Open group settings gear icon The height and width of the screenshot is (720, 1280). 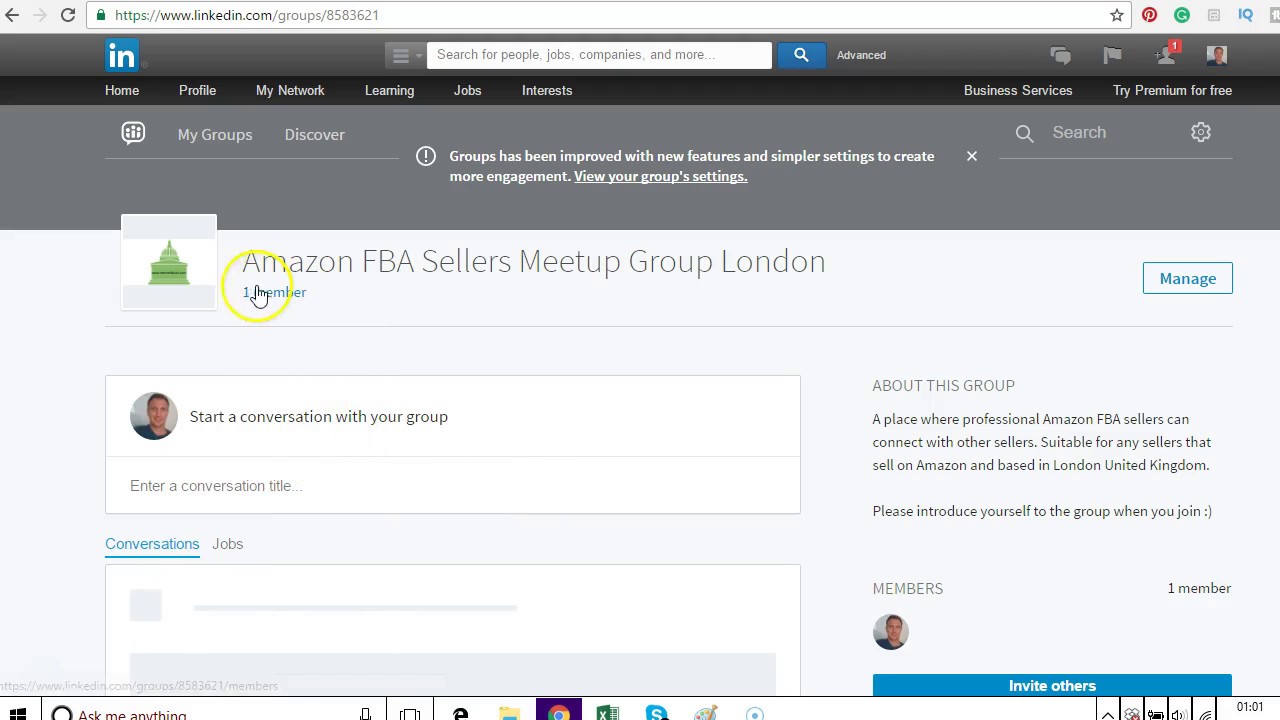[x=1201, y=132]
